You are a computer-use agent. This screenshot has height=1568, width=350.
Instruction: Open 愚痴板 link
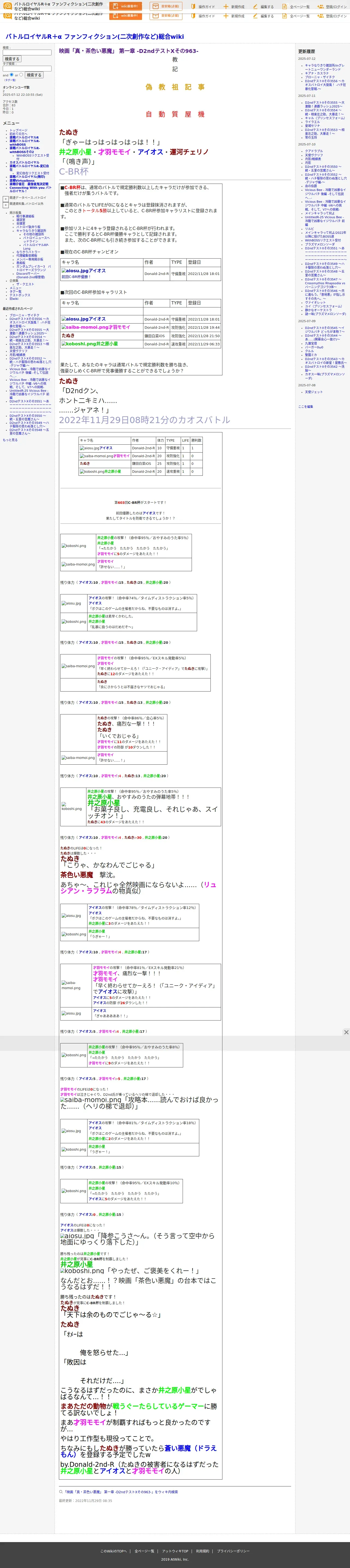[21, 263]
